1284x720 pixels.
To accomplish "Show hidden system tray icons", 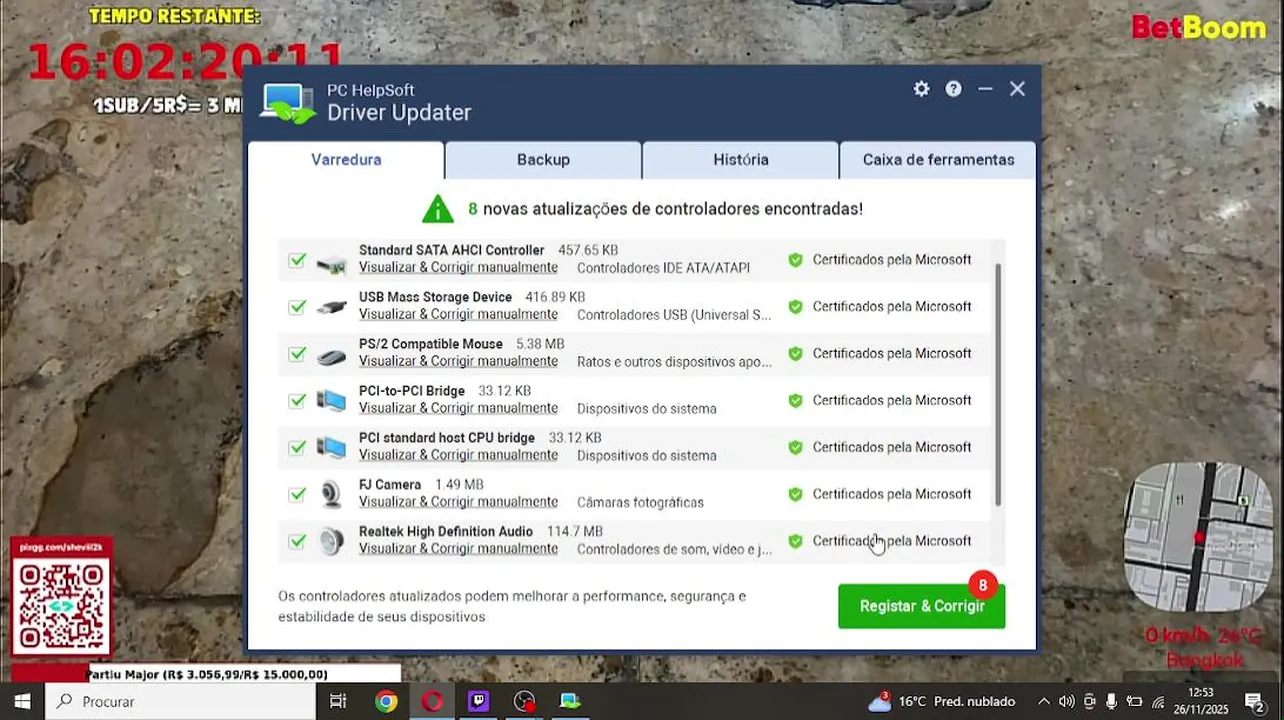I will coord(1044,702).
